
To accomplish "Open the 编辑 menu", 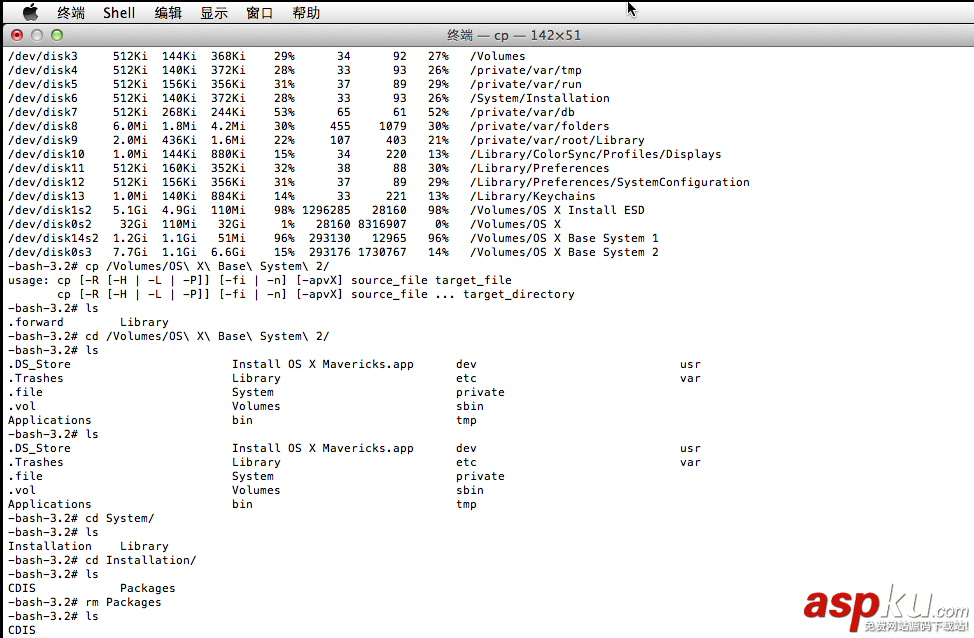I will pos(168,12).
